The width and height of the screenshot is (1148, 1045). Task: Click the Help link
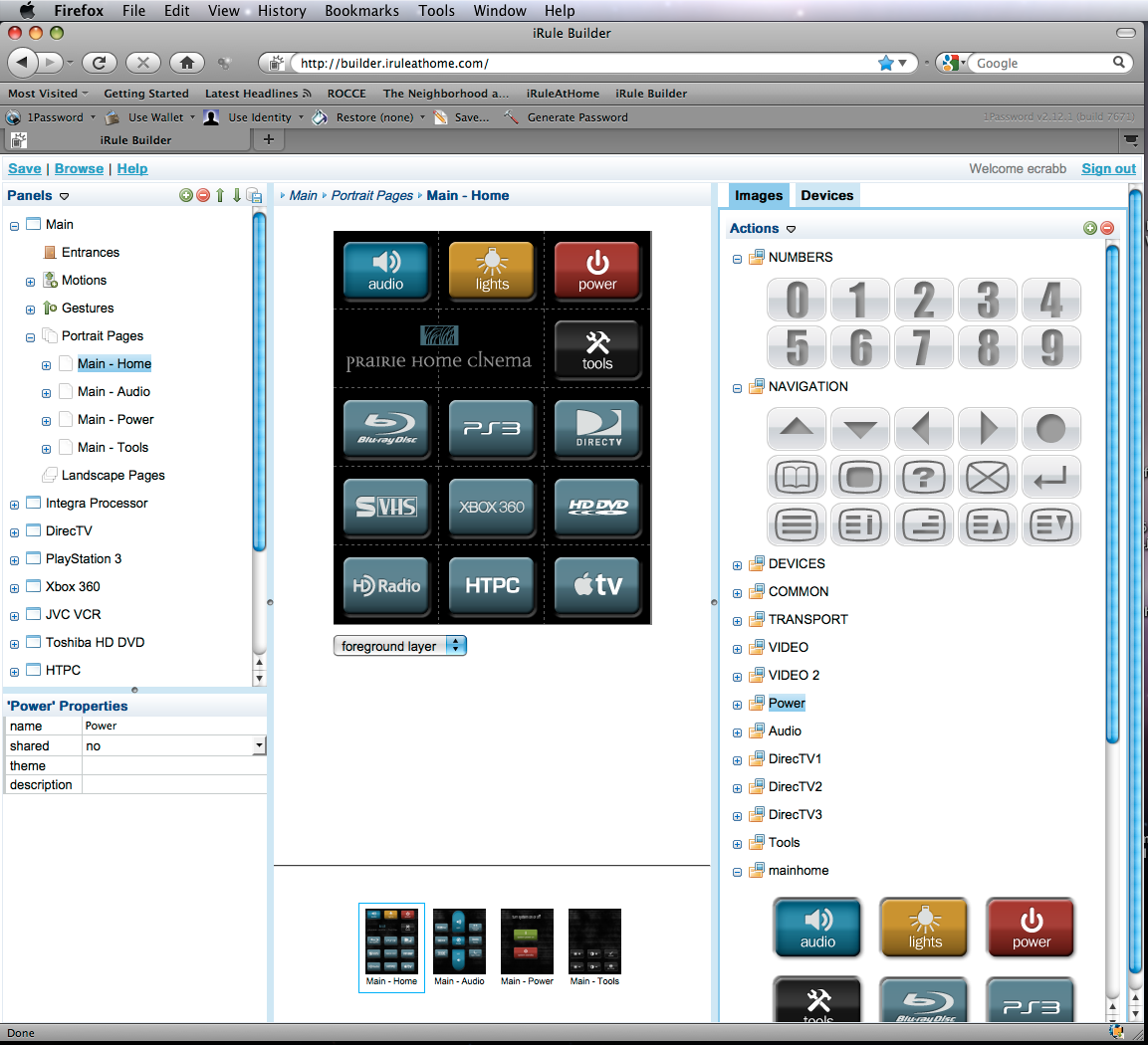click(x=132, y=168)
